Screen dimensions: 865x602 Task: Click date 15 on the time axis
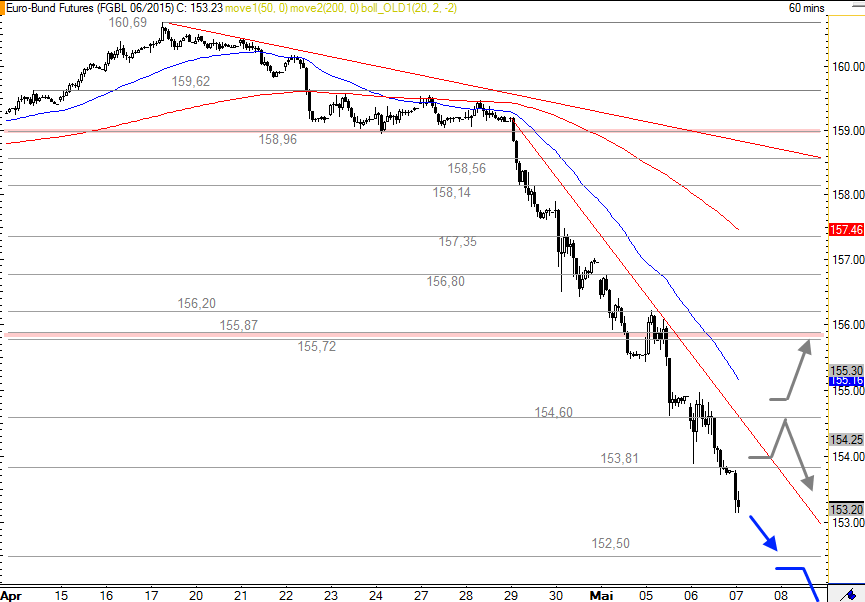click(61, 596)
